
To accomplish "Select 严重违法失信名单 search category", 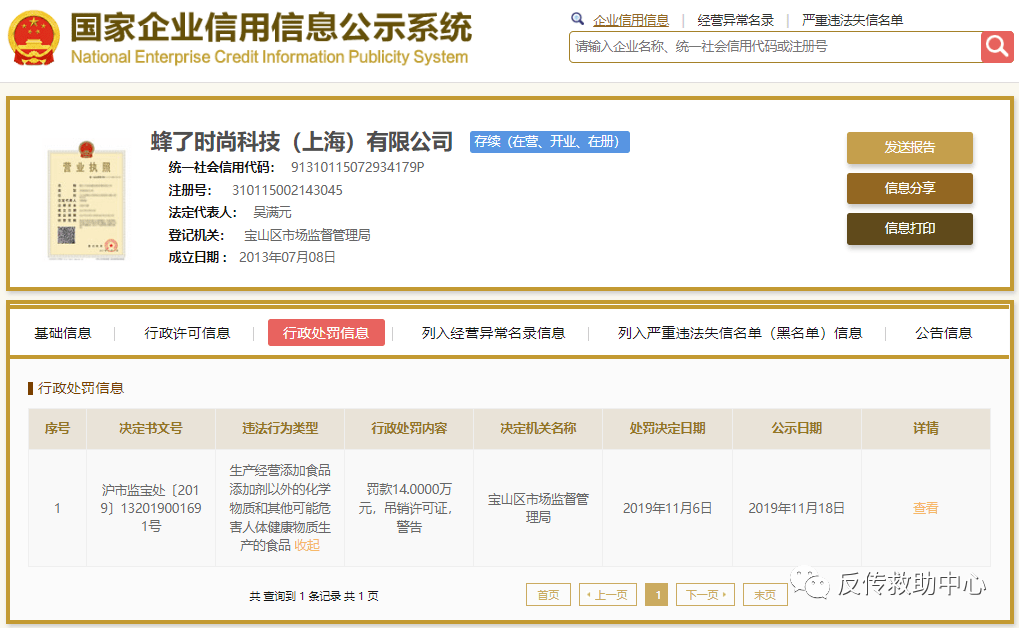I will point(852,20).
